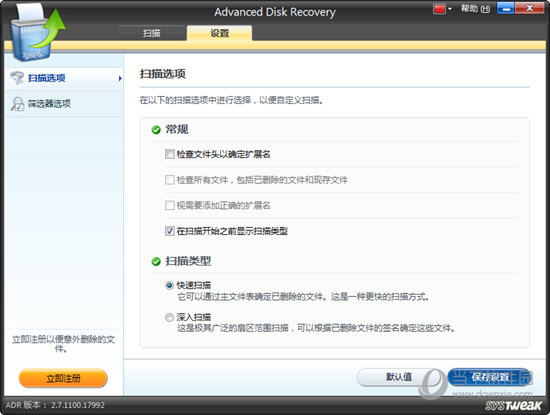
Task: Click the 扫描选项 heading text
Action: click(162, 74)
